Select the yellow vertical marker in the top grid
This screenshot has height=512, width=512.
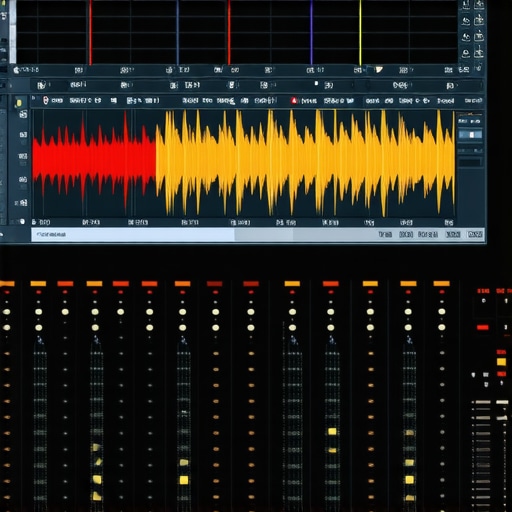coord(360,32)
